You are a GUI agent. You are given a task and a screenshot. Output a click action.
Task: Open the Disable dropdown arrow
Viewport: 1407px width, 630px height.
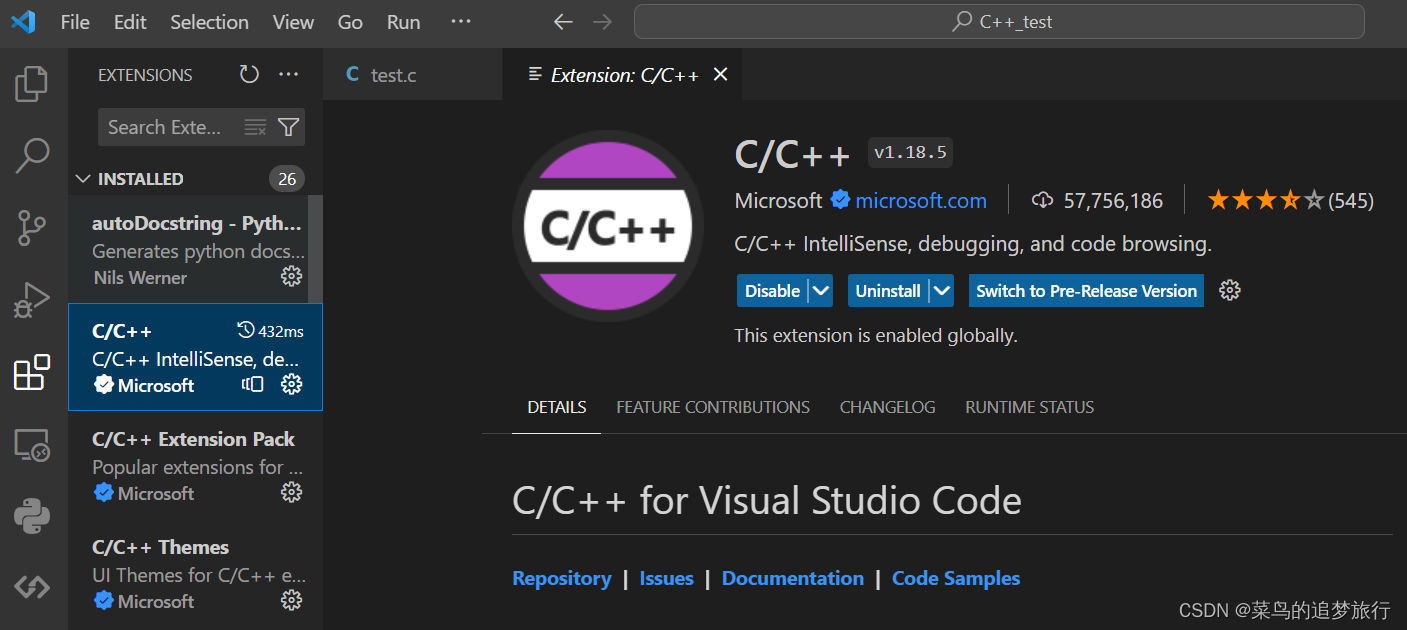(820, 291)
